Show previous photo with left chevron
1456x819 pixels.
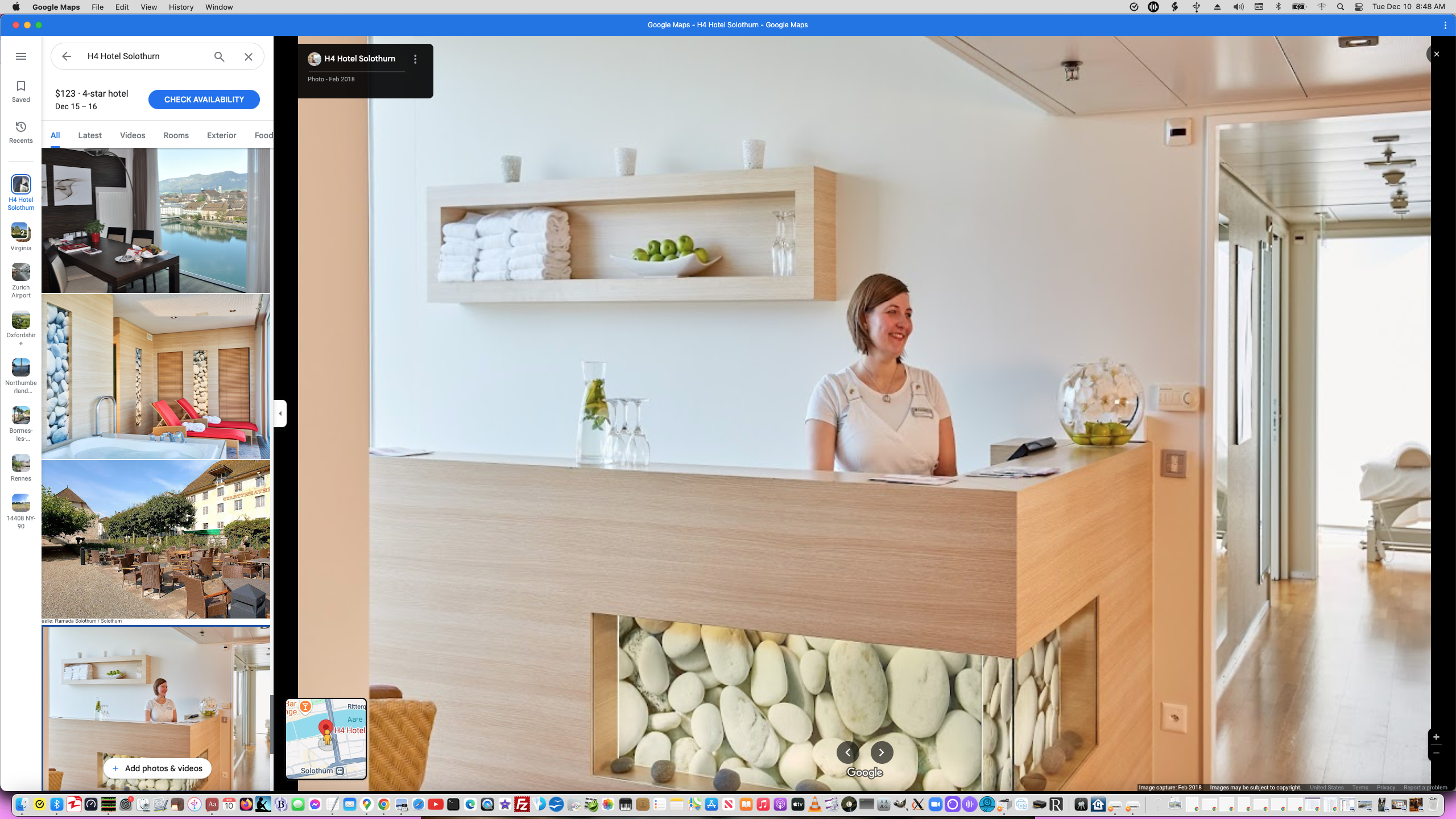[847, 752]
